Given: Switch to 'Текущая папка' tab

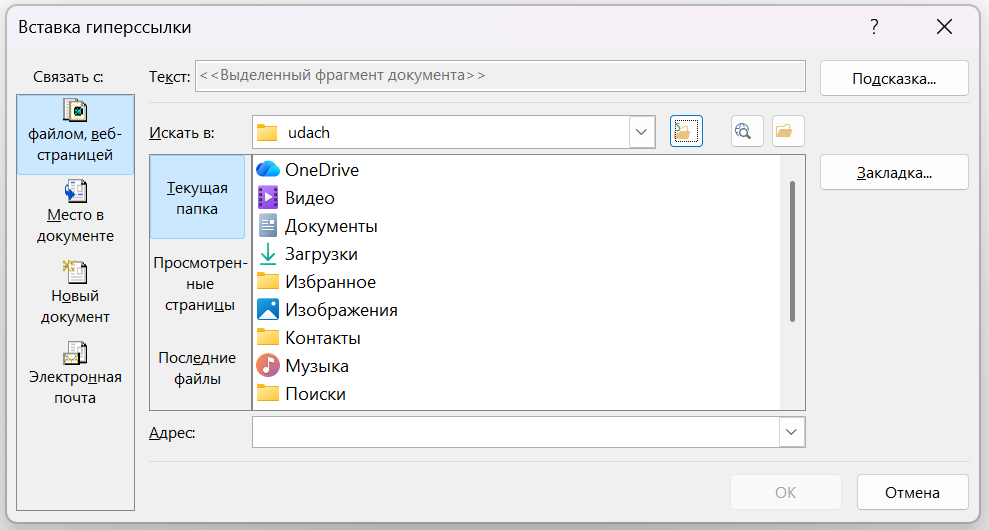Looking at the screenshot, I should coord(197,197).
